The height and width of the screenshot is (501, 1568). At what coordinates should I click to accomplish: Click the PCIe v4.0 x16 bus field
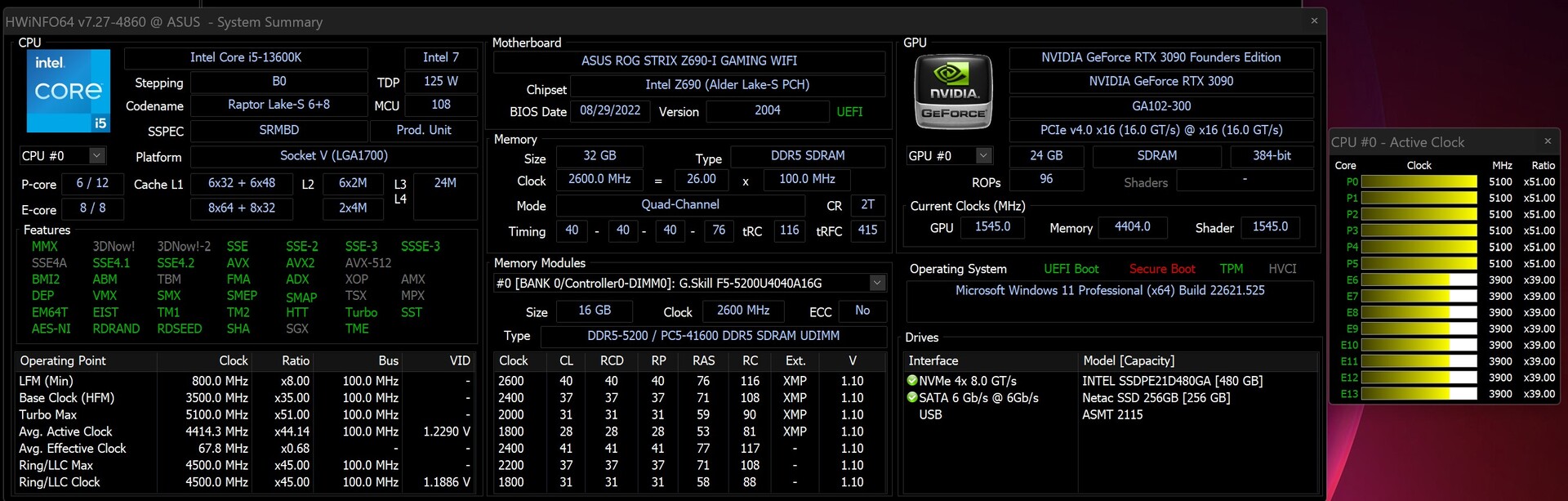pos(1160,130)
